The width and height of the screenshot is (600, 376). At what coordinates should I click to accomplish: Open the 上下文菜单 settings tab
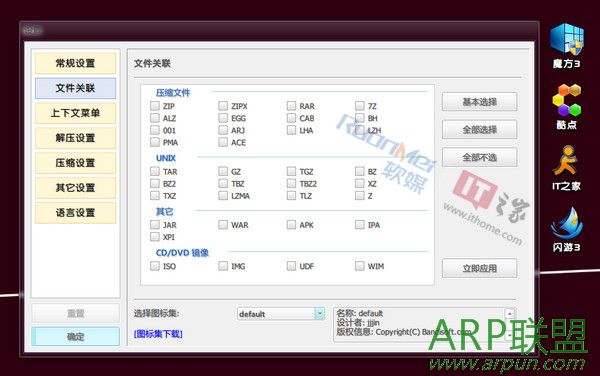tap(75, 113)
